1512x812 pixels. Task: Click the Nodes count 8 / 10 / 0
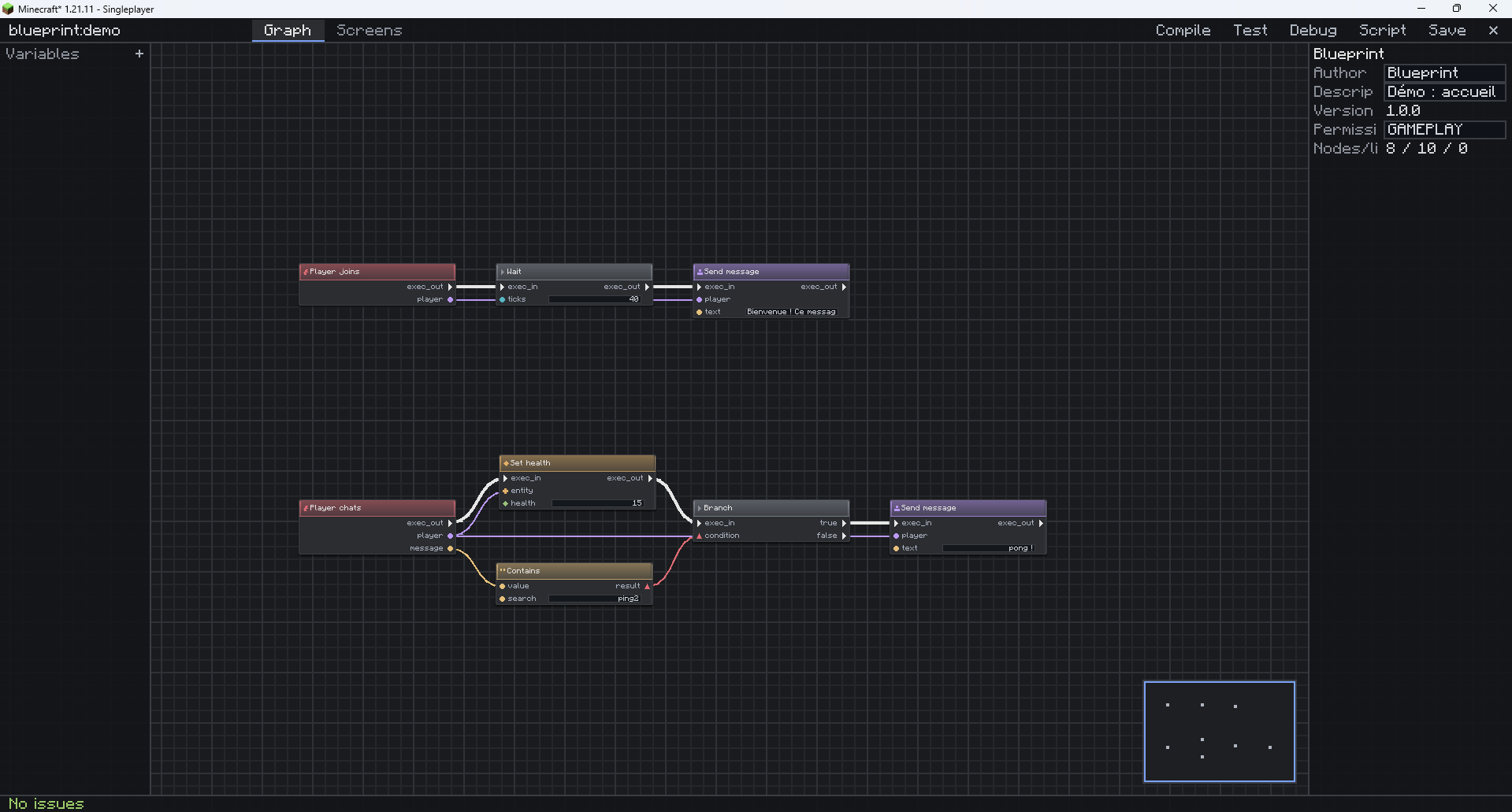[x=1426, y=148]
